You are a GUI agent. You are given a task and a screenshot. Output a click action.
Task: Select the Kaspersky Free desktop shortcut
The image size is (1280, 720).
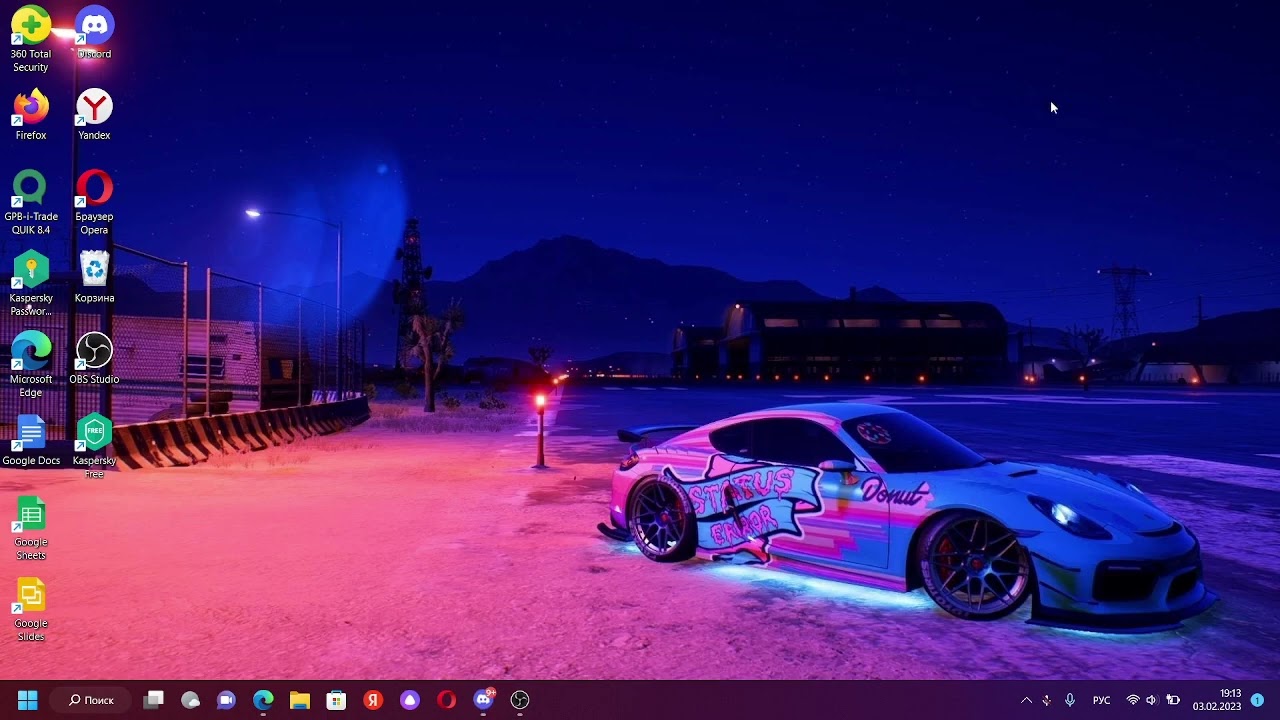tap(94, 446)
